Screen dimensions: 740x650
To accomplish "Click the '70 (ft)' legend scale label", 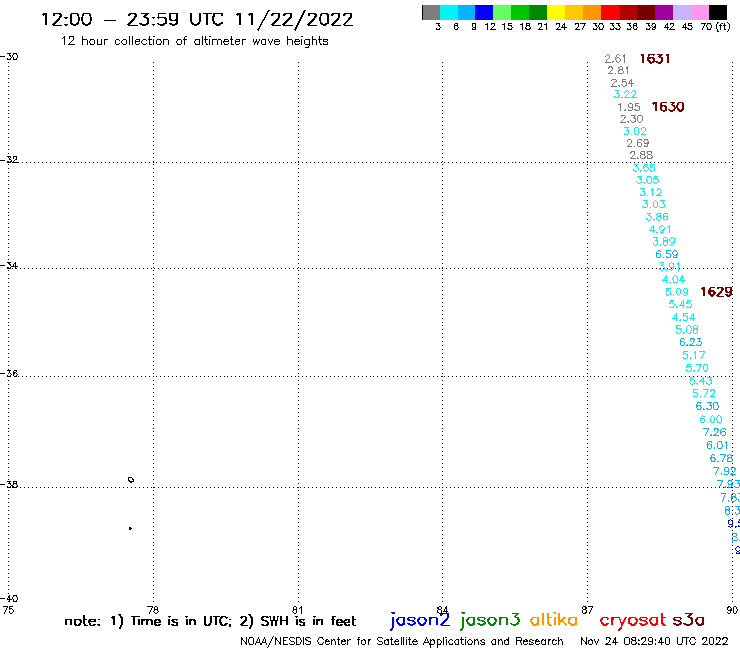I will click(x=715, y=27).
